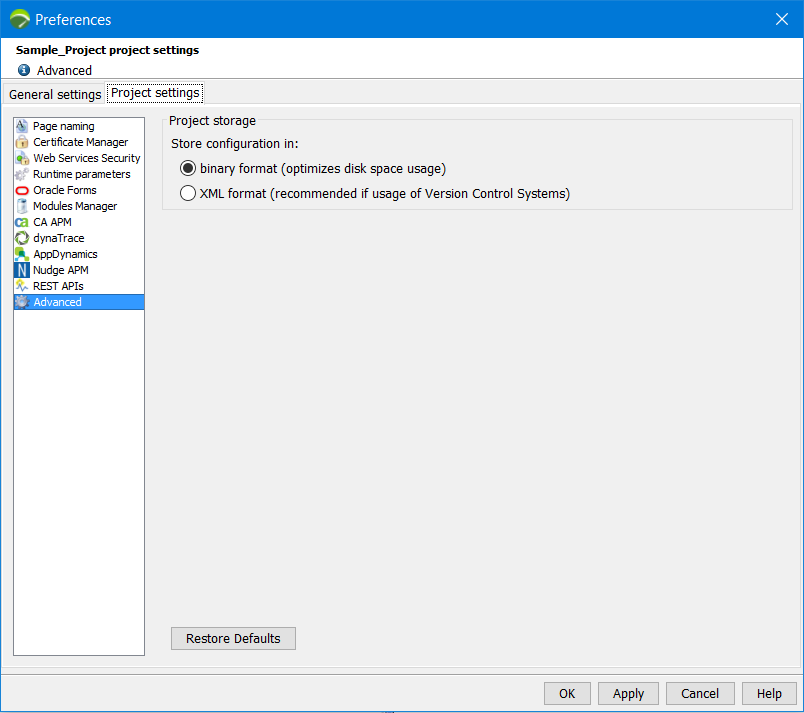Switch to General settings tab
Viewport: 804px width, 713px height.
[55, 94]
